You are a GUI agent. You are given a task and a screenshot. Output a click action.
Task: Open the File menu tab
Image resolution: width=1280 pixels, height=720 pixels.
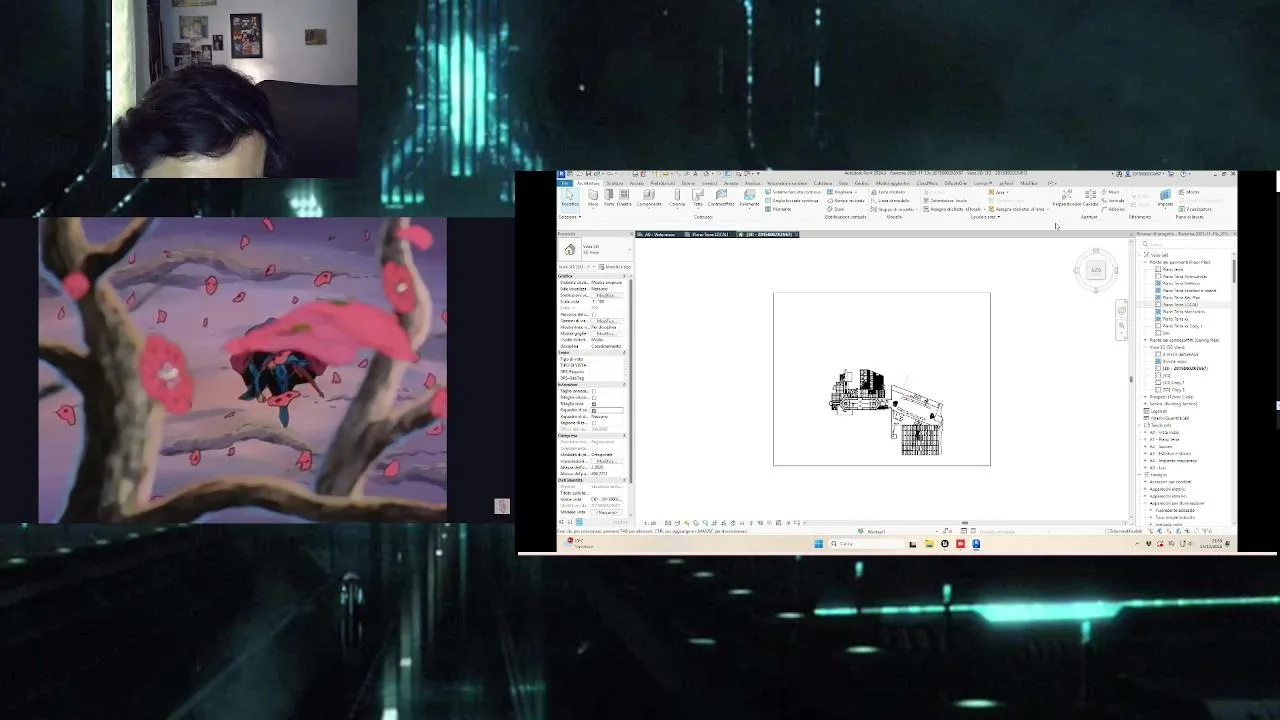565,183
